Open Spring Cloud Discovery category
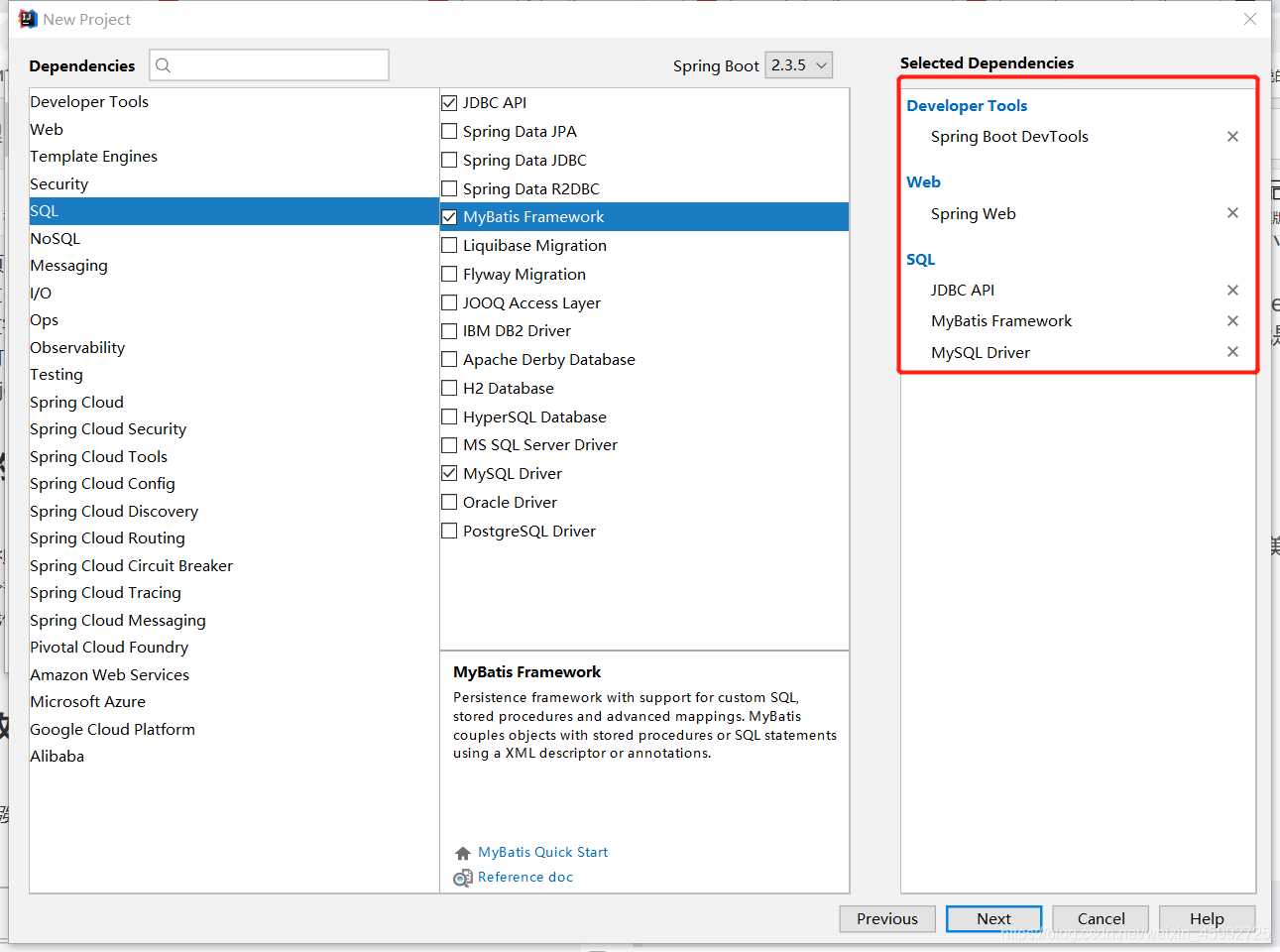This screenshot has width=1280, height=952. 234,511
